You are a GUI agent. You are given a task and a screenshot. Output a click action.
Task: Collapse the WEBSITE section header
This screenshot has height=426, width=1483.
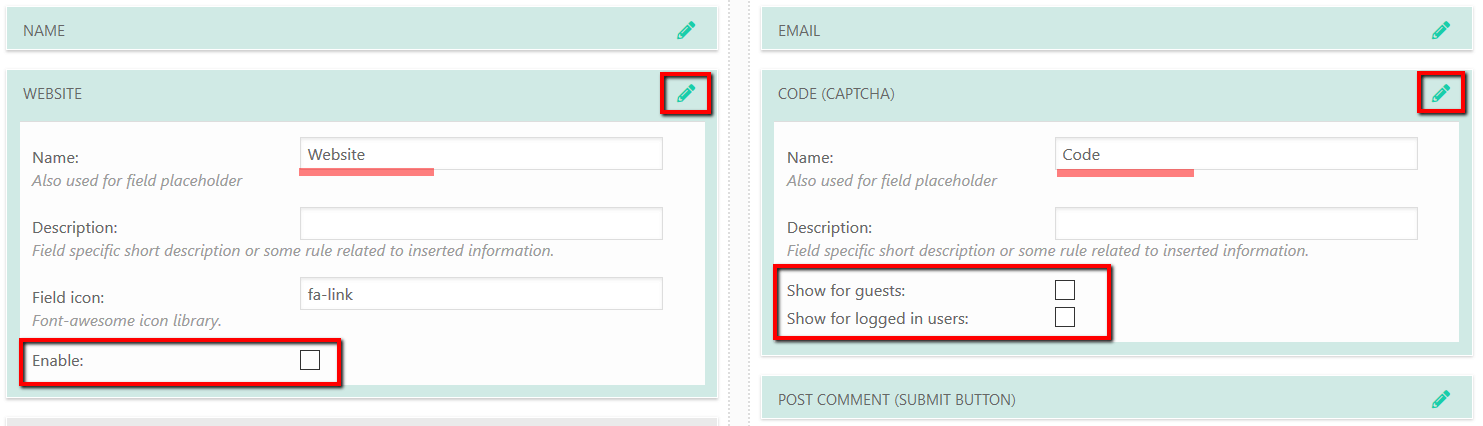(300, 94)
